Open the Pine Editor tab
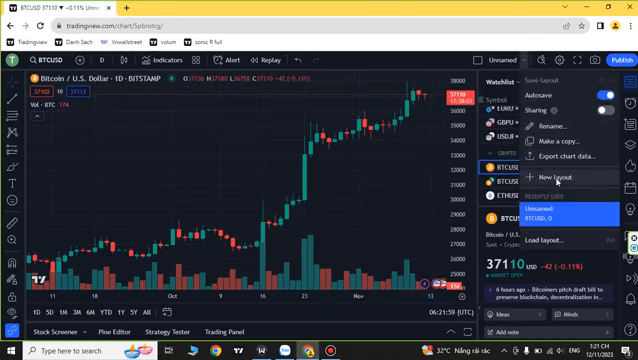Image resolution: width=638 pixels, height=360 pixels. point(114,332)
